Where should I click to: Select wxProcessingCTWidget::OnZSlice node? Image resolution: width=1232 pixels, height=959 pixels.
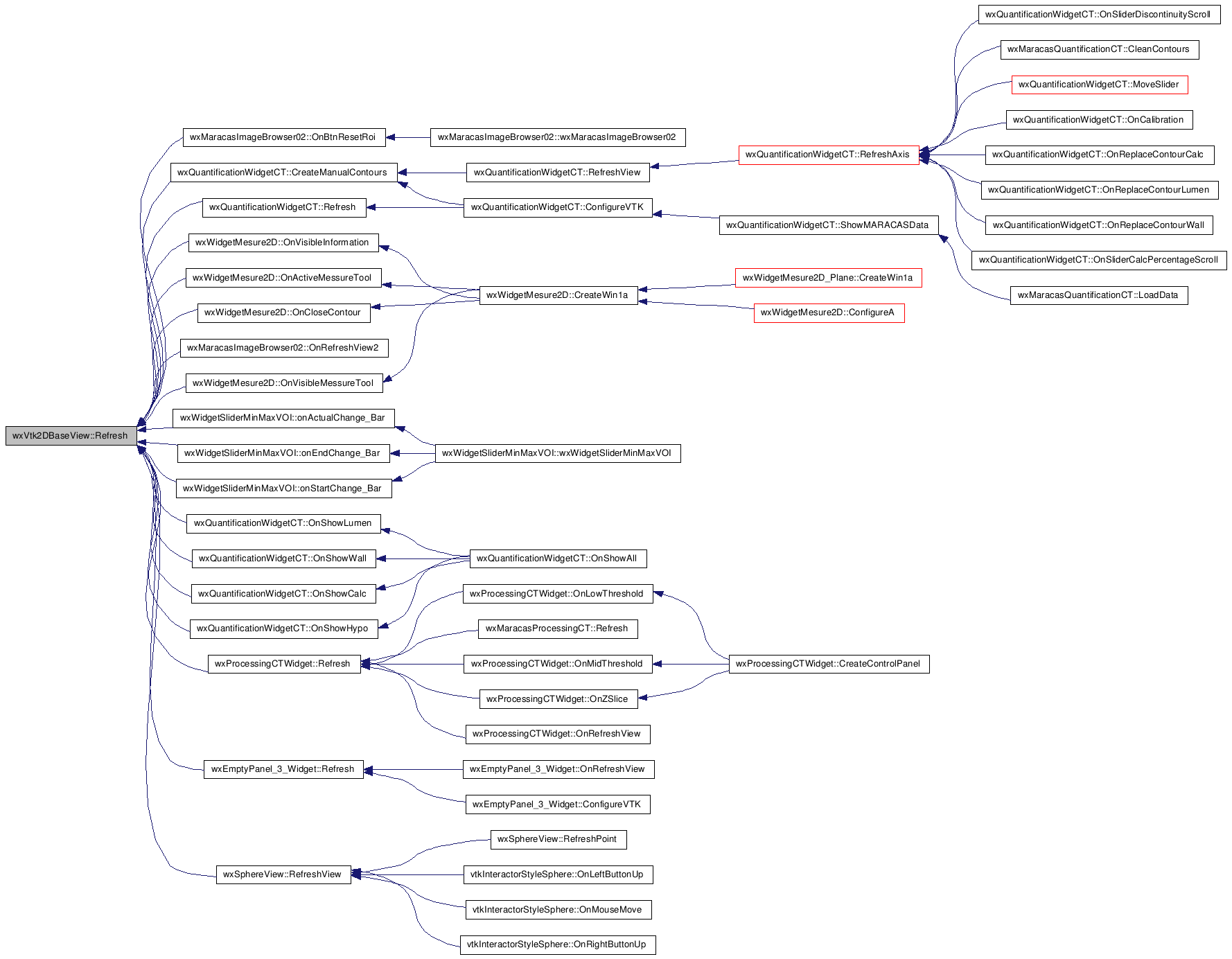click(558, 699)
